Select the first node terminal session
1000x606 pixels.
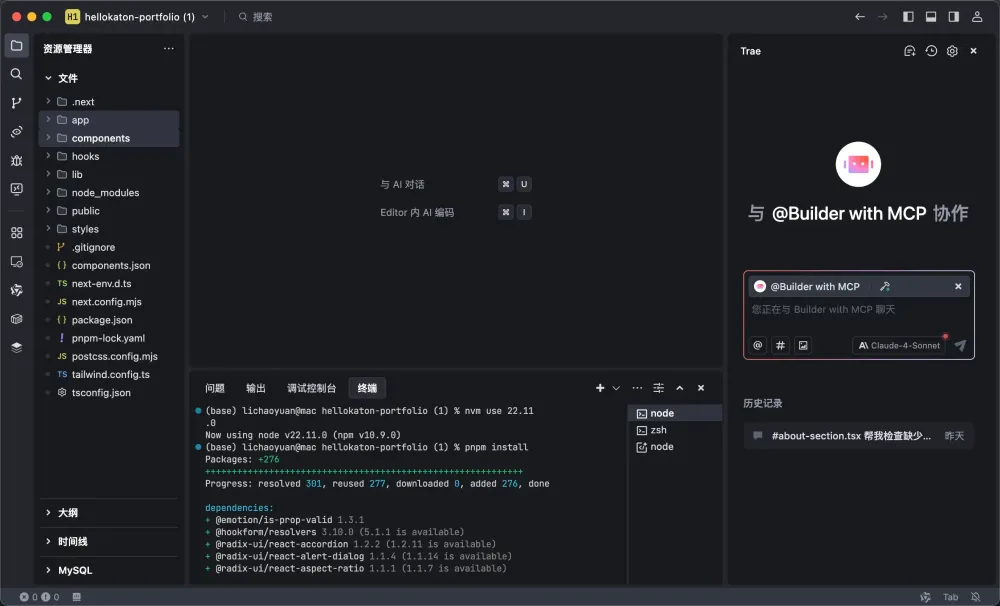(x=675, y=413)
